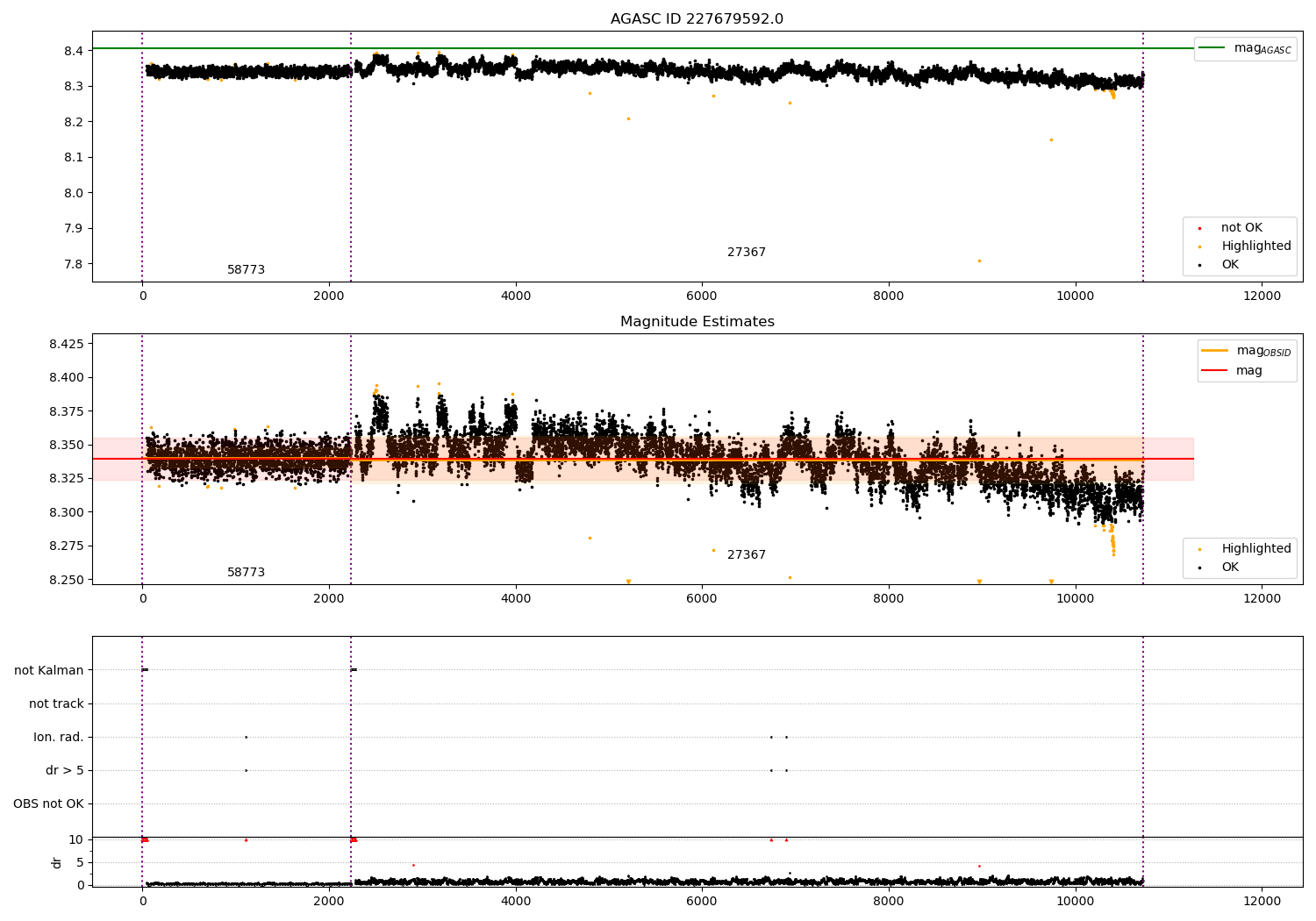Click the Ion. rad. axis label
1316x921 pixels.
[x=59, y=737]
